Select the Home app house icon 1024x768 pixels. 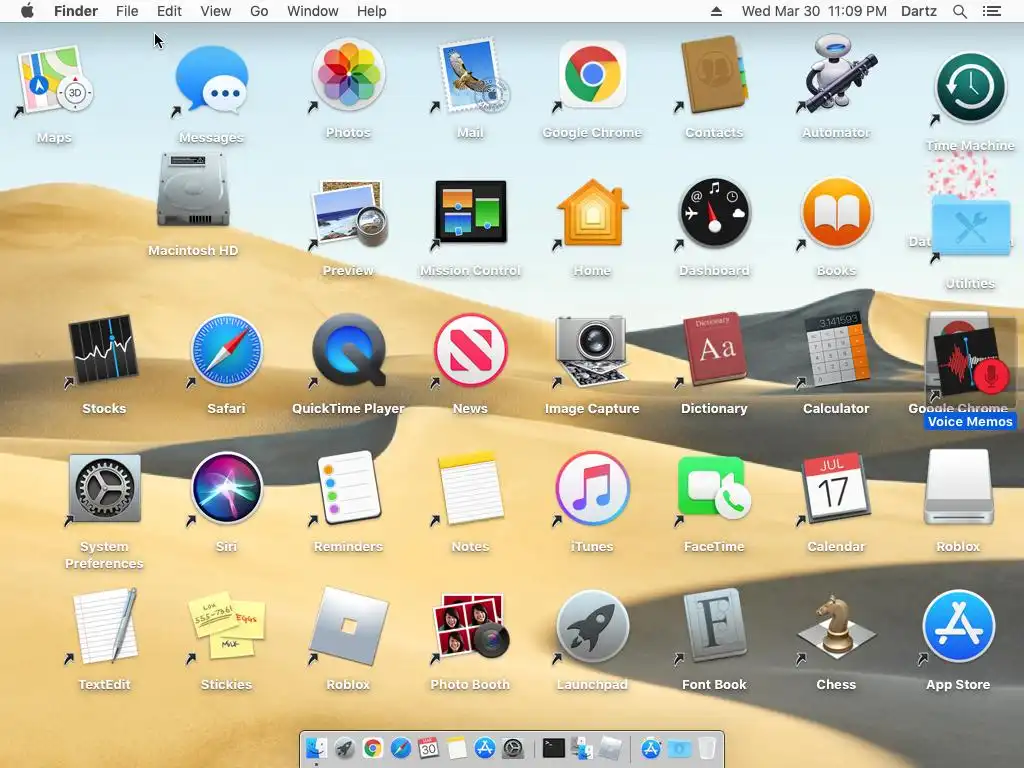[592, 212]
